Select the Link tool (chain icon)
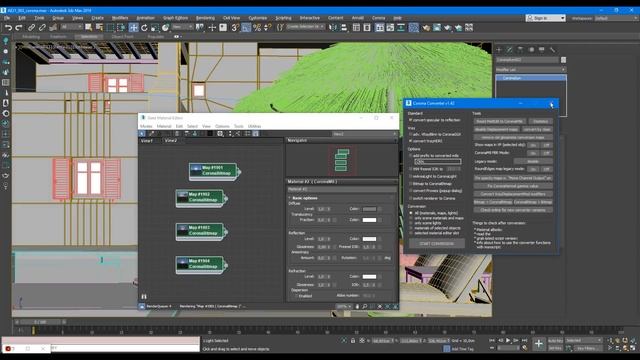Screen dimensions: 640x360 point(31,28)
